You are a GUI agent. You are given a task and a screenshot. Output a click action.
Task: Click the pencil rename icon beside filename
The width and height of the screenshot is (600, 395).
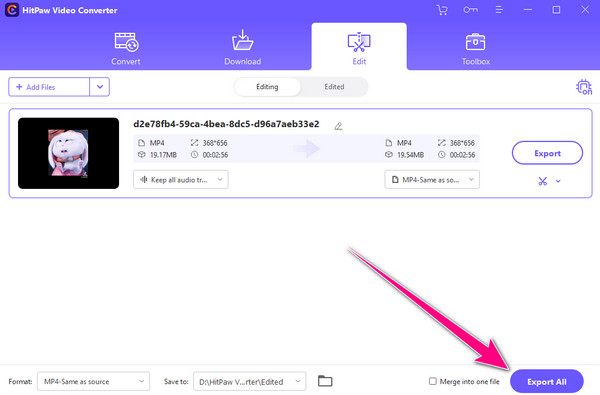coord(338,126)
